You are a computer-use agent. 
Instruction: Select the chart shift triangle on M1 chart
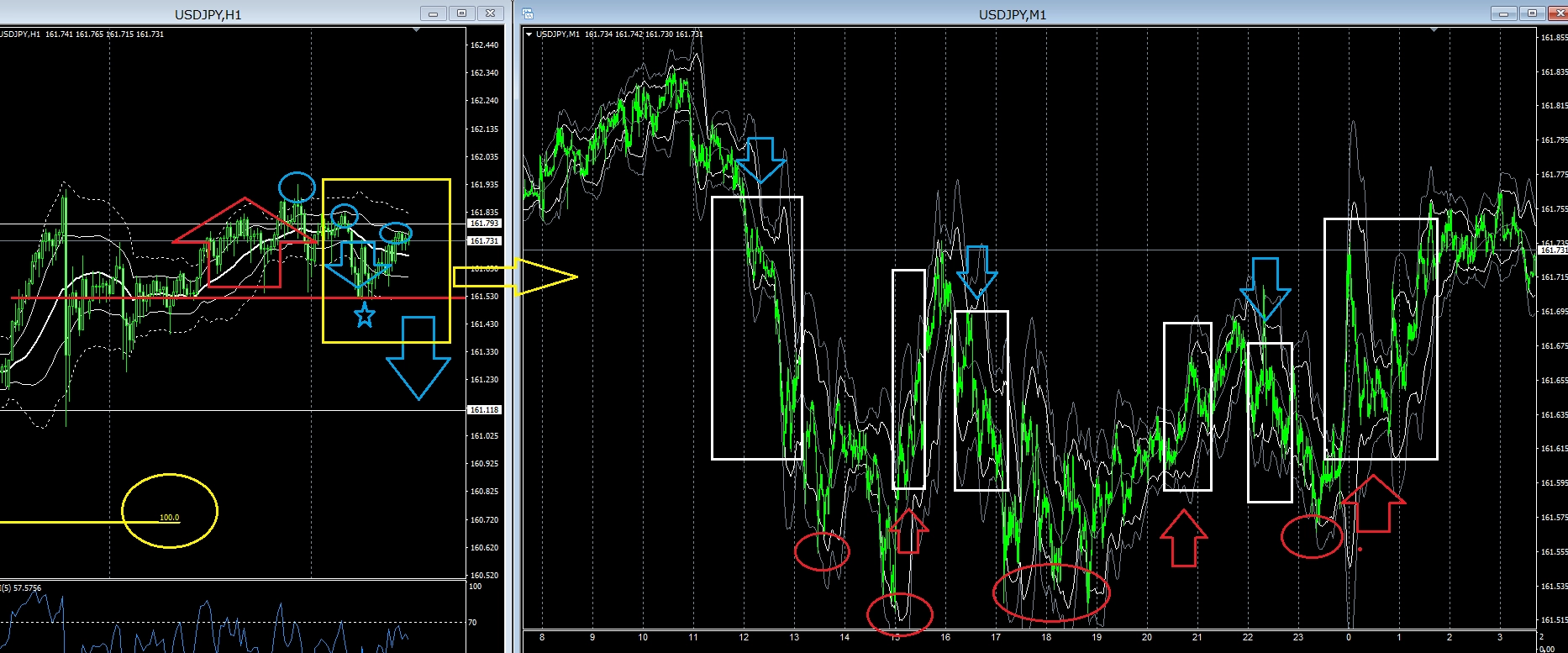tap(1434, 30)
